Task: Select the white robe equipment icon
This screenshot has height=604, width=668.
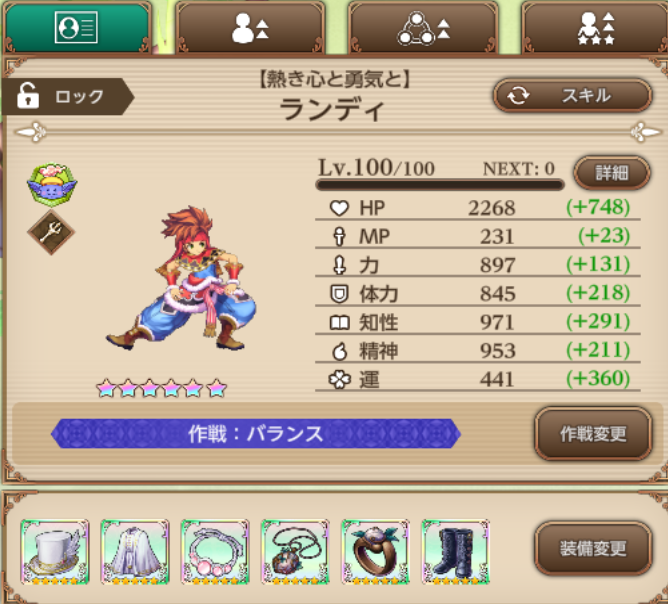Action: [x=135, y=551]
